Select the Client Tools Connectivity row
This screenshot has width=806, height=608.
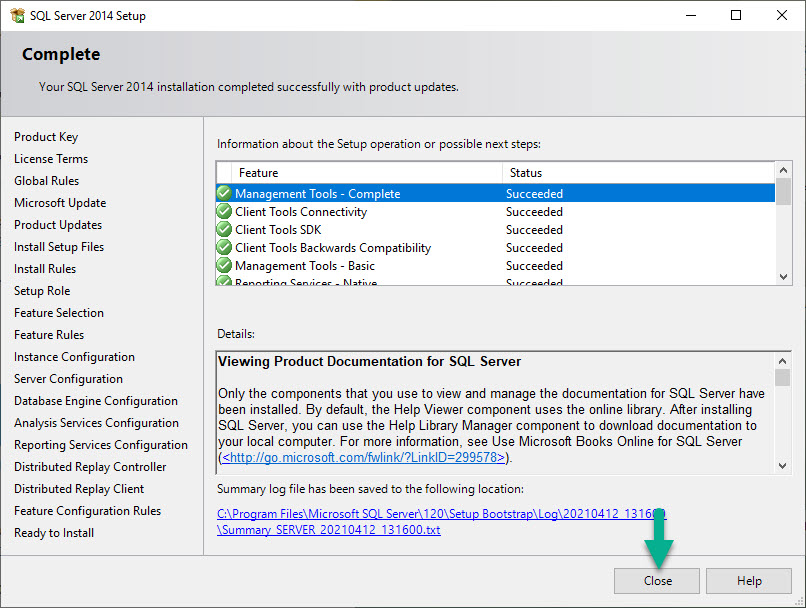click(496, 211)
